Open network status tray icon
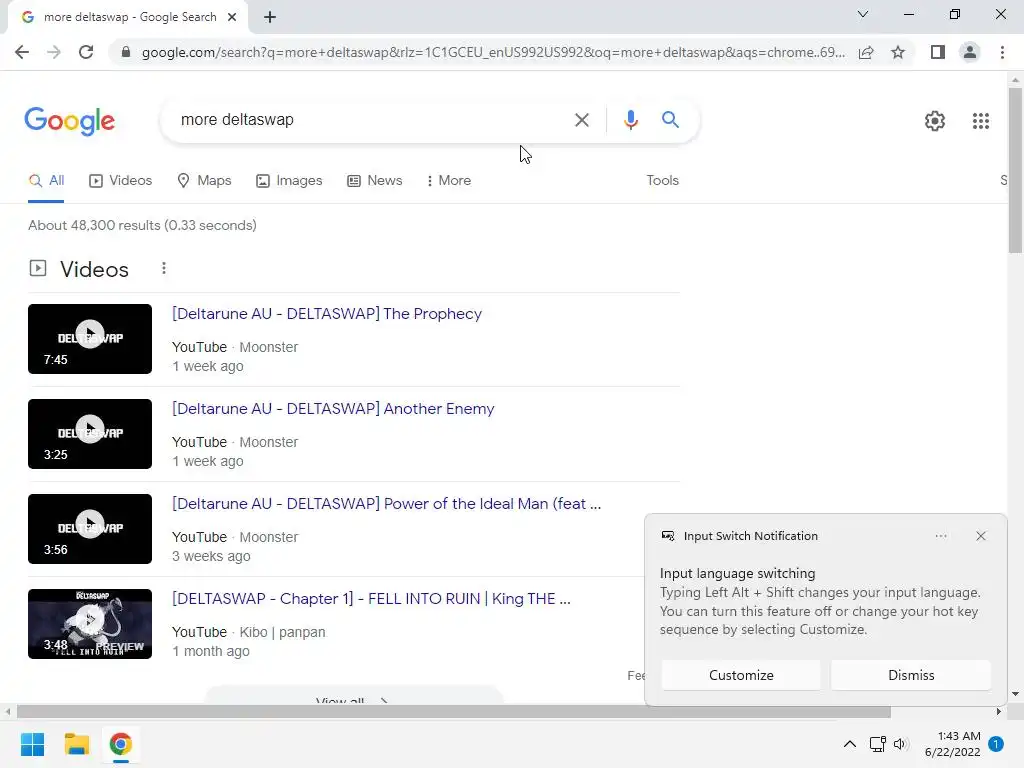This screenshot has width=1024, height=768. (x=877, y=744)
